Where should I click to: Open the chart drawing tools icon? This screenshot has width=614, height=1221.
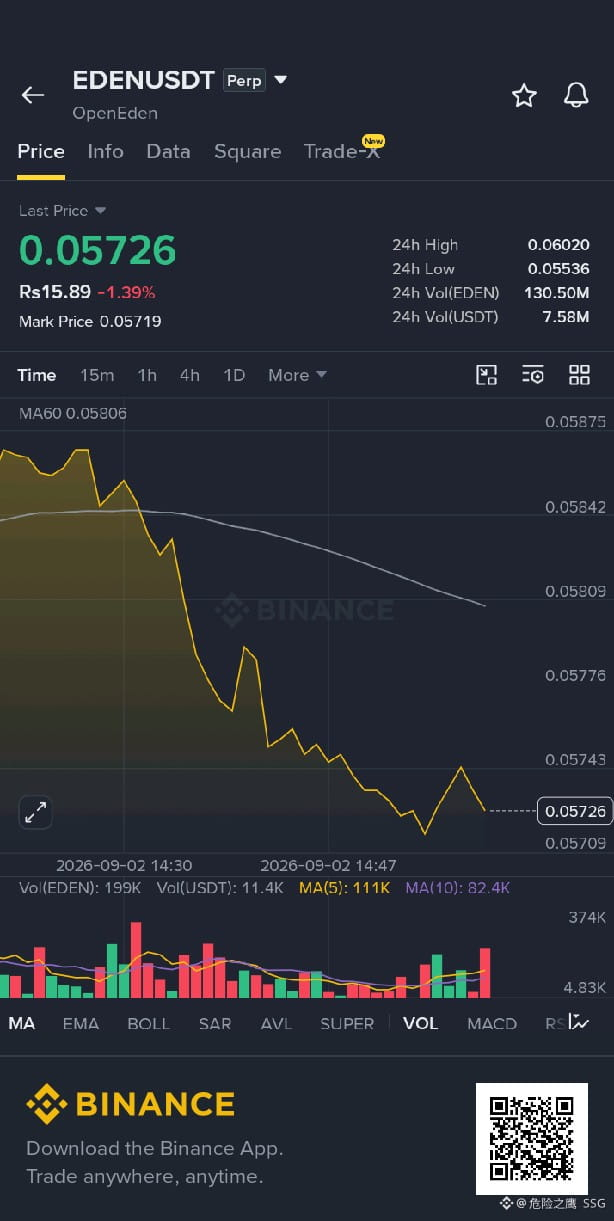click(x=486, y=375)
